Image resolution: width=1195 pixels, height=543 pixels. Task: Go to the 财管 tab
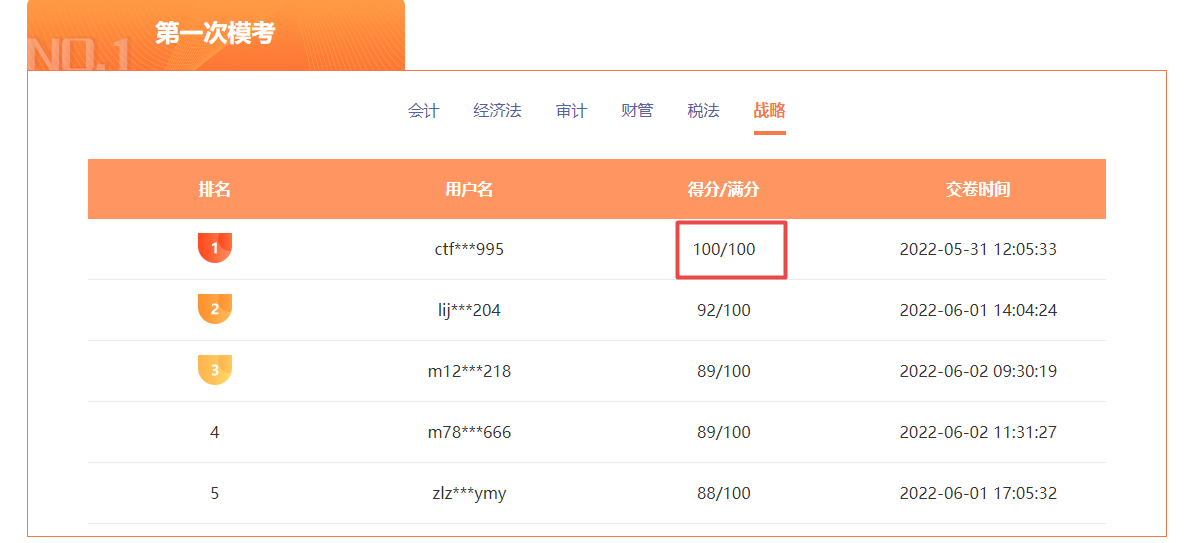(637, 111)
